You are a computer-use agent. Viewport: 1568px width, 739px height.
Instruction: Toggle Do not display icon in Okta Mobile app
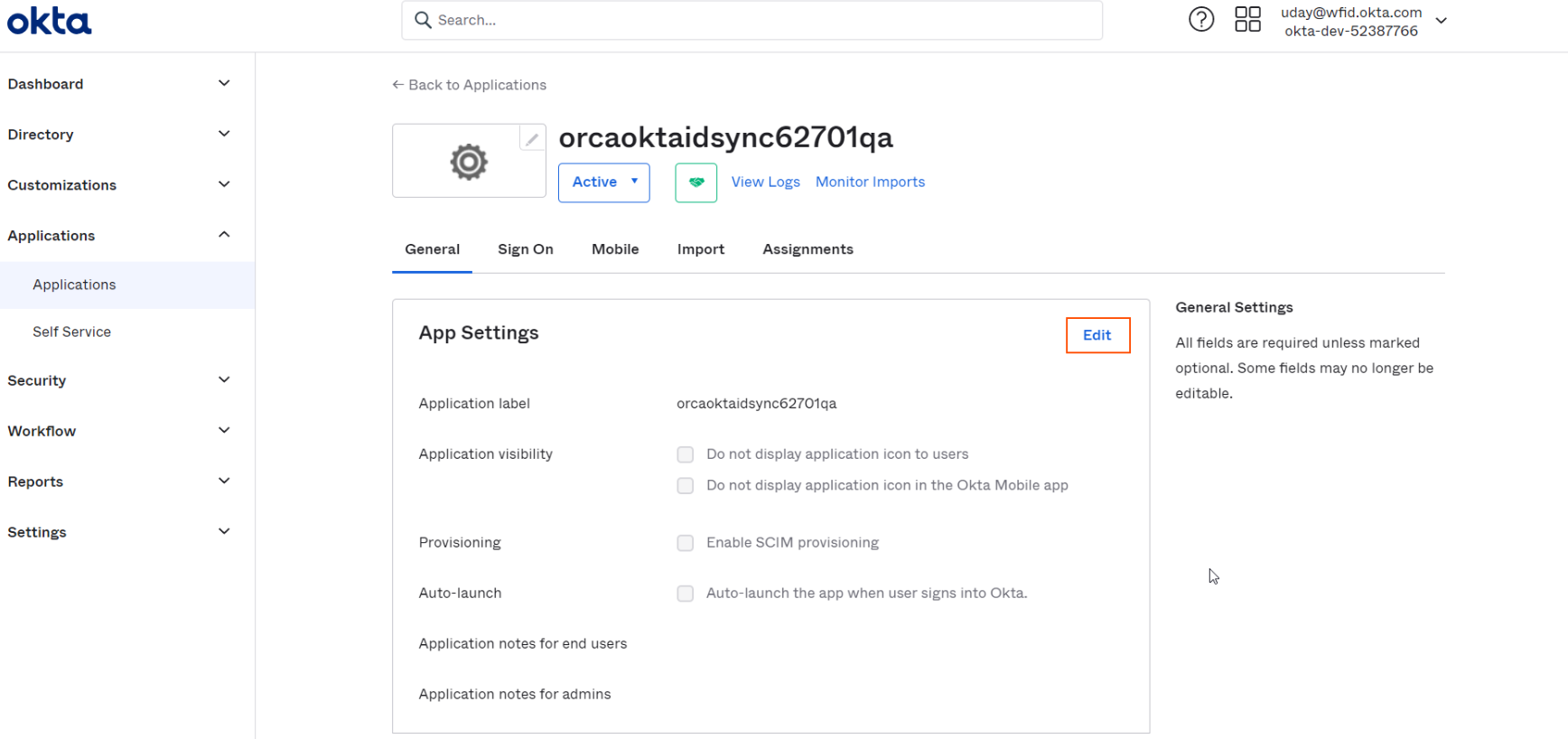click(x=686, y=486)
